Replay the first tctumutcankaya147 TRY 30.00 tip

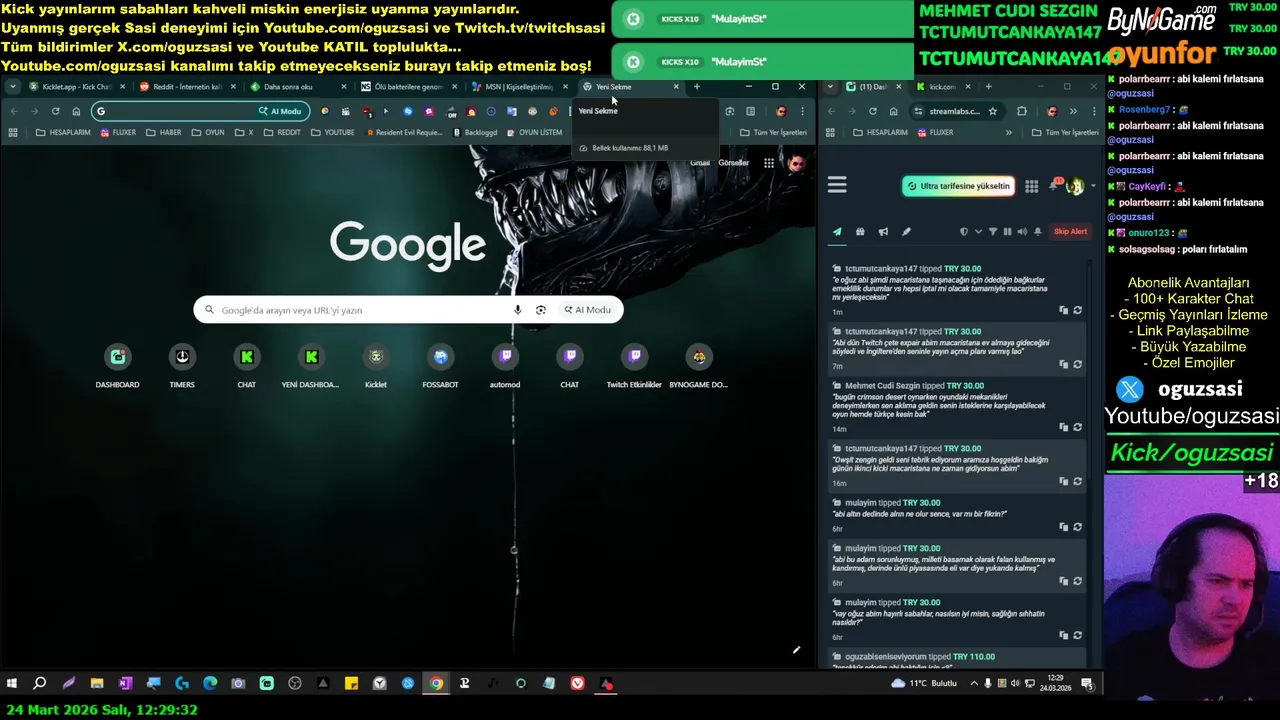[1077, 310]
